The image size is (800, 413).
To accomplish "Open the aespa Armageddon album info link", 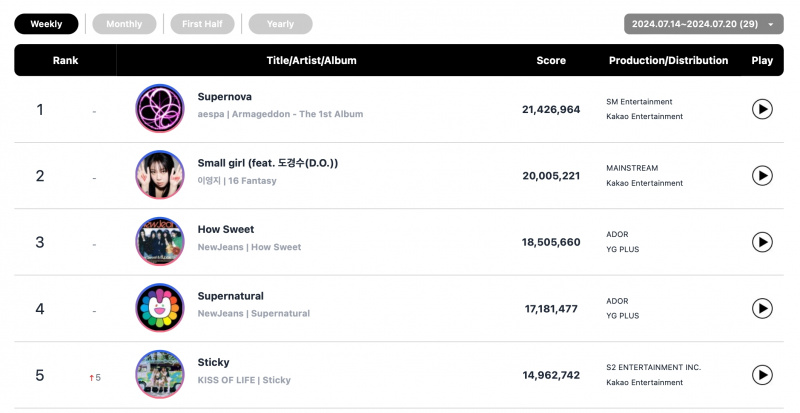I will (x=281, y=114).
